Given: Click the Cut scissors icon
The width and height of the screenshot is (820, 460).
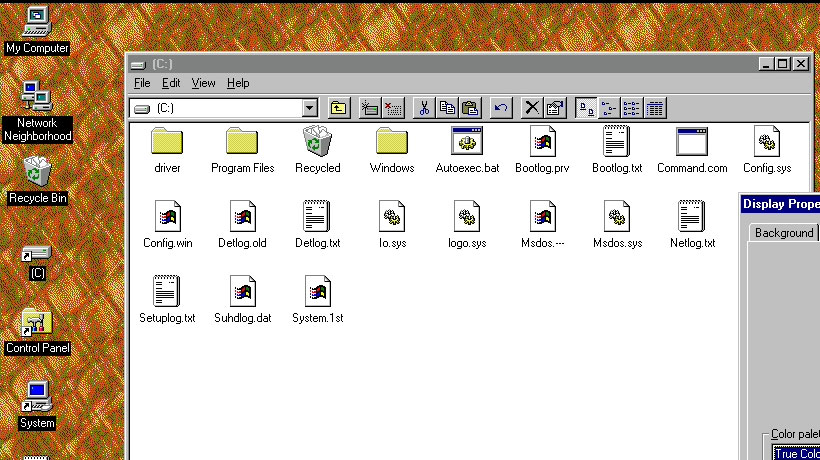Looking at the screenshot, I should (x=424, y=108).
